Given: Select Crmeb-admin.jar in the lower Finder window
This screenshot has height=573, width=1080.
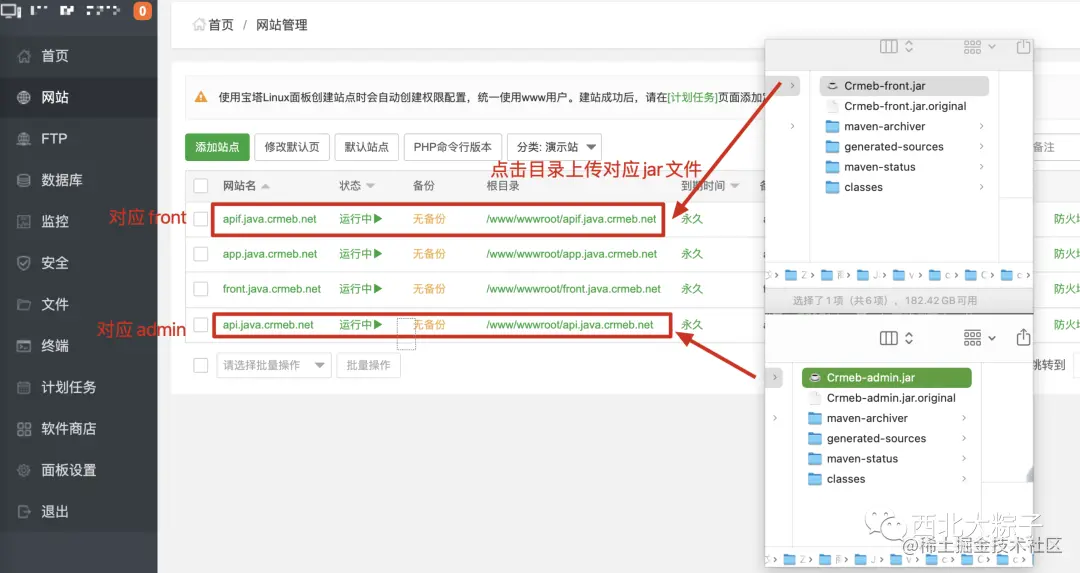Looking at the screenshot, I should pyautogui.click(x=886, y=377).
